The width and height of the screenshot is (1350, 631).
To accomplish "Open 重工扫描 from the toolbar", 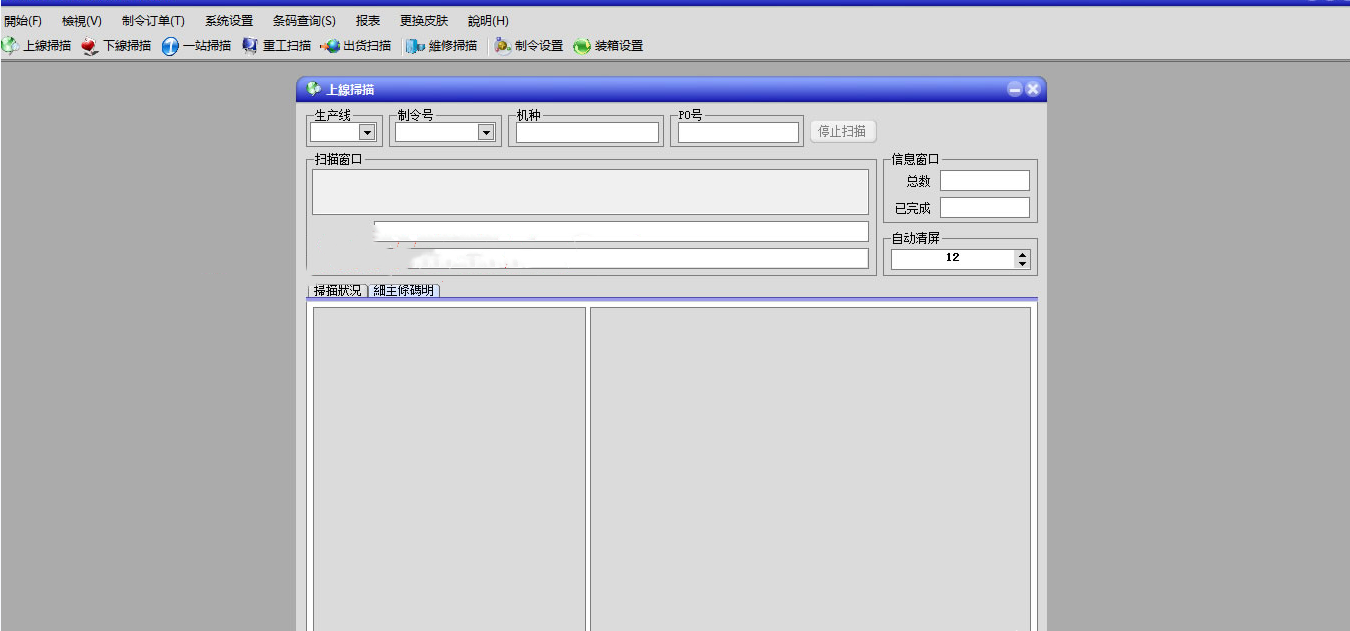I will [277, 45].
